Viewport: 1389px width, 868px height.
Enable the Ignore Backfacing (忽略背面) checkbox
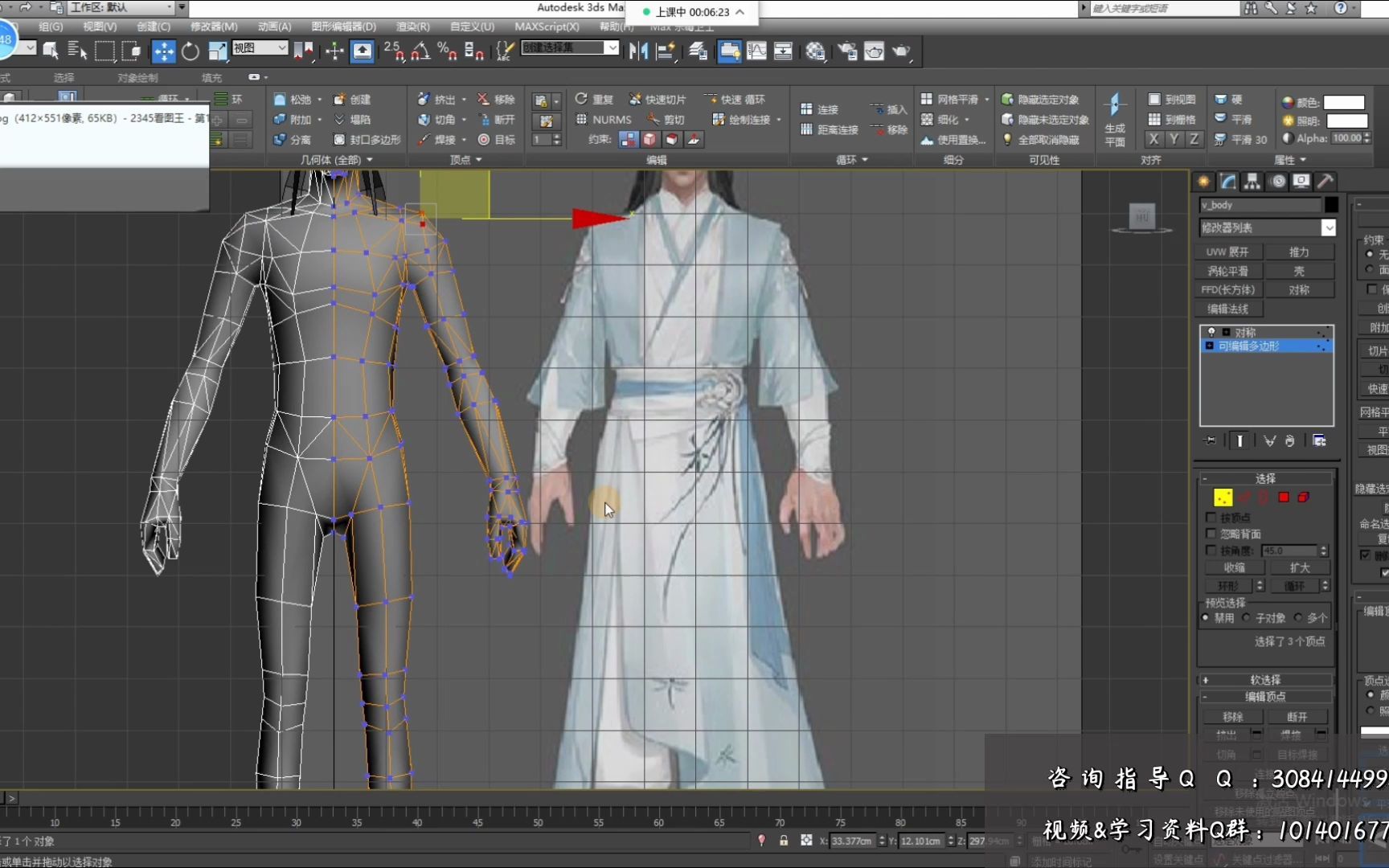(x=1211, y=534)
